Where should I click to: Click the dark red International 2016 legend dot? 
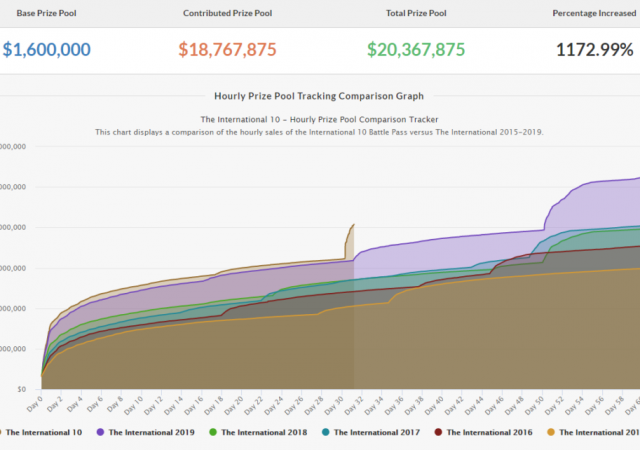(438, 432)
